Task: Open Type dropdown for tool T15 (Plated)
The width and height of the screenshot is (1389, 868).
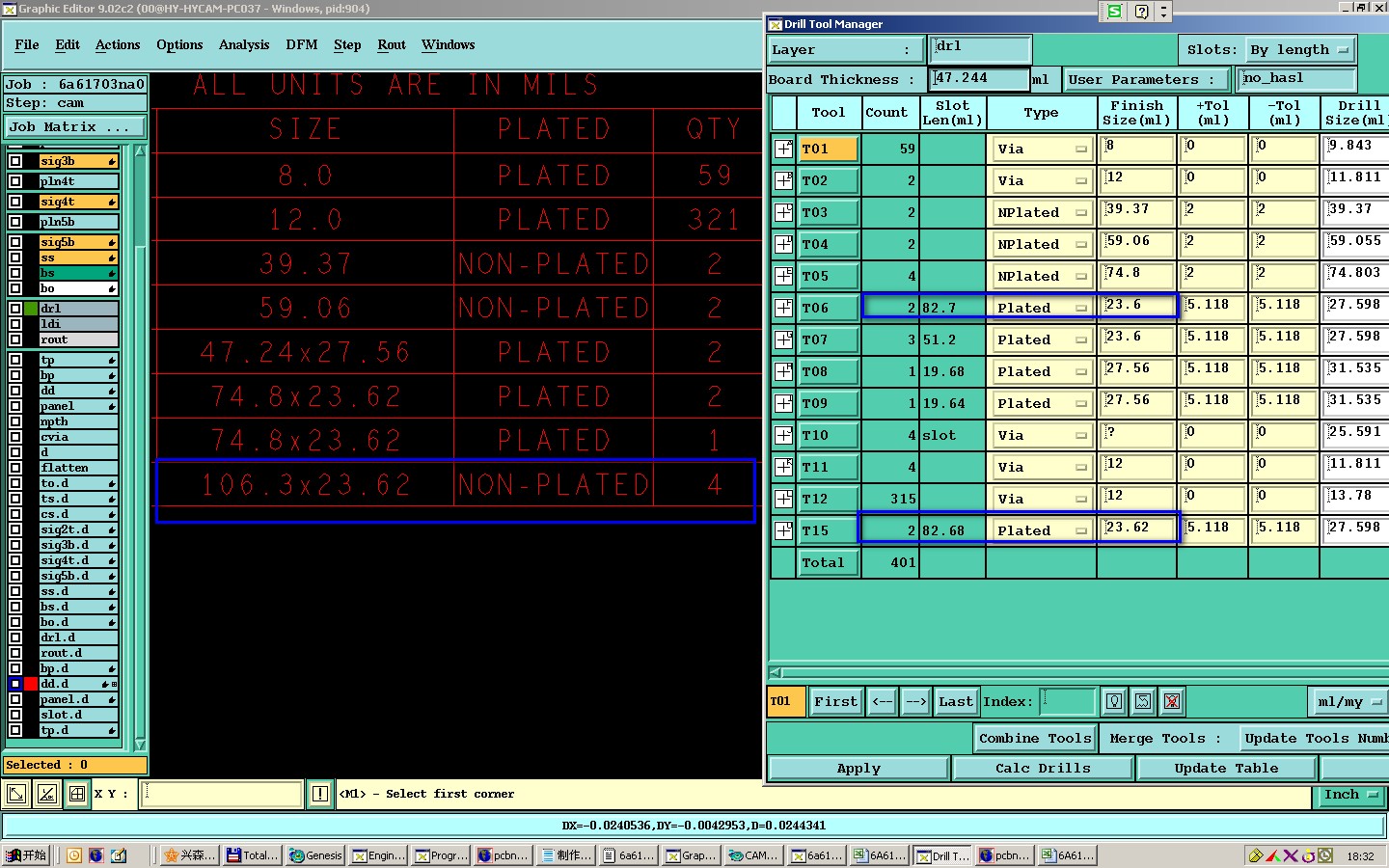Action: coord(1042,530)
